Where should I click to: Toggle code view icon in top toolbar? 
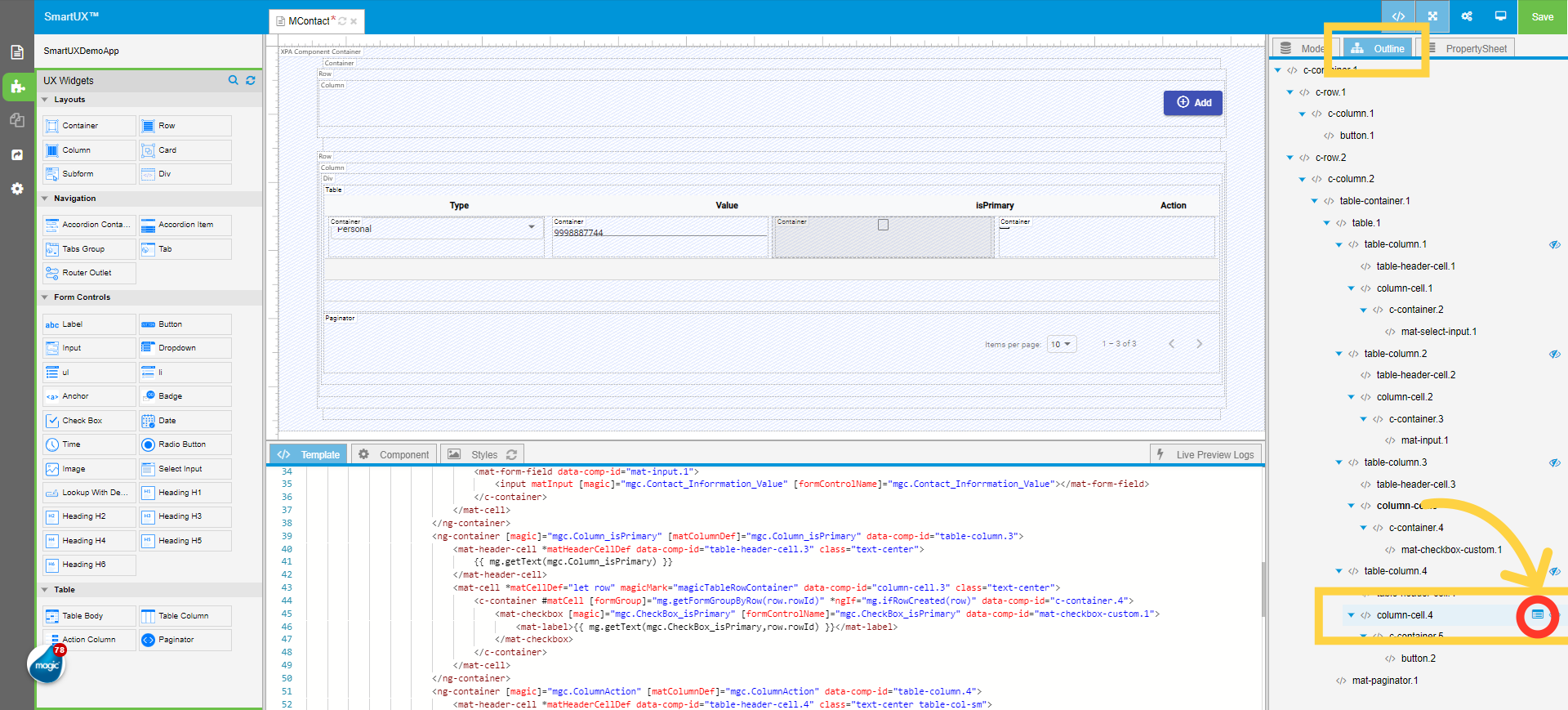pos(1398,16)
